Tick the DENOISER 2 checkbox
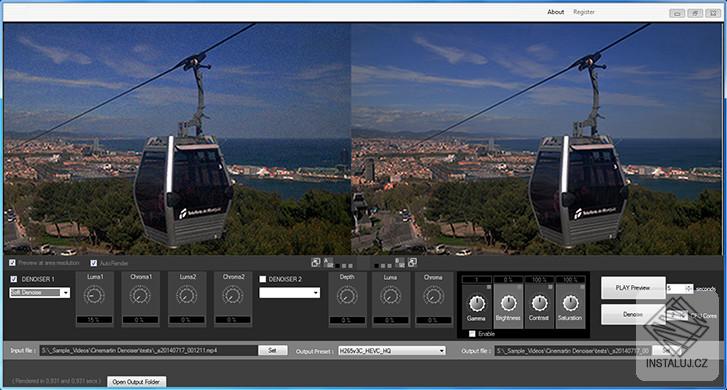727x390 pixels. click(x=263, y=279)
